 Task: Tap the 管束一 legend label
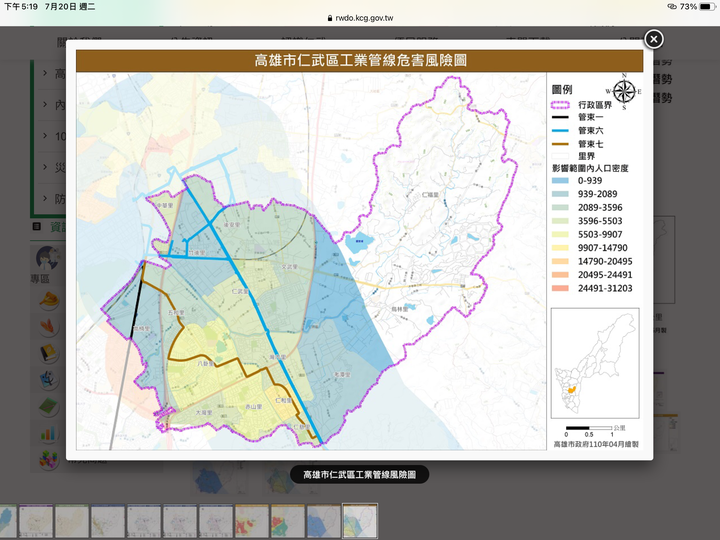[x=591, y=118]
